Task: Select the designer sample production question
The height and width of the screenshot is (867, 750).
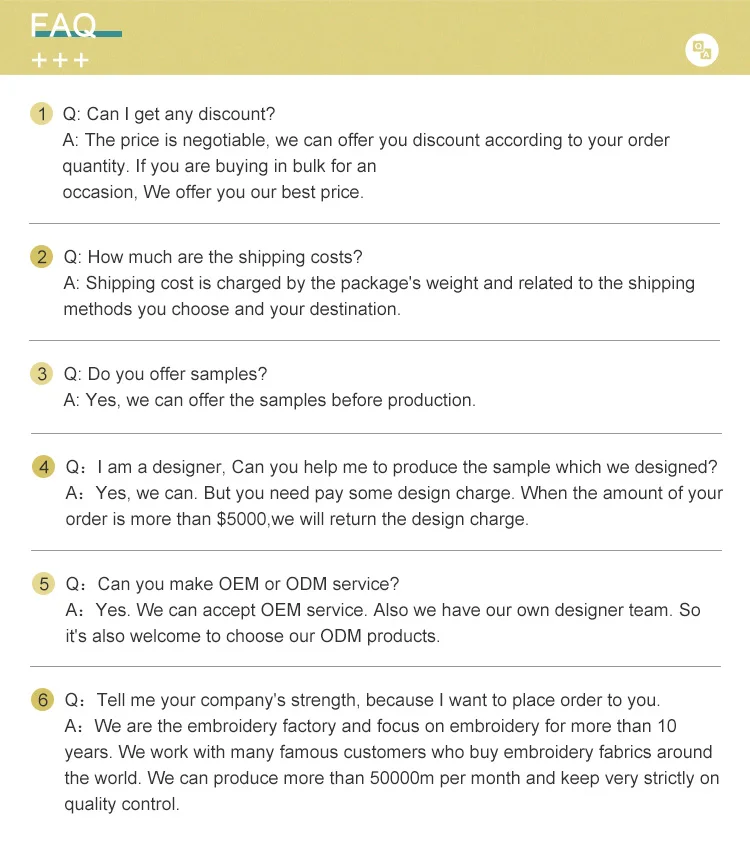Action: pos(392,467)
